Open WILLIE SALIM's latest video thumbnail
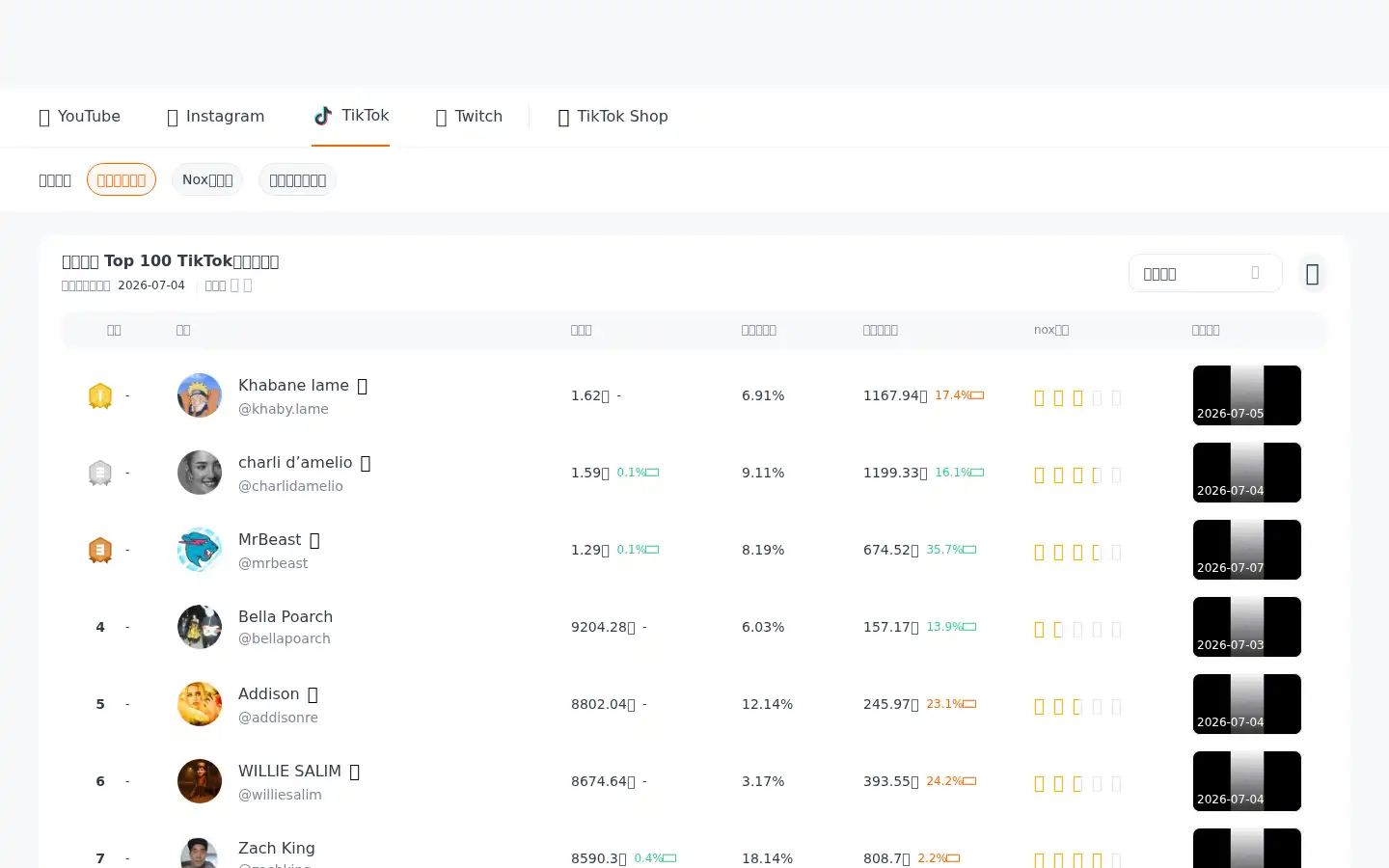 (1247, 781)
